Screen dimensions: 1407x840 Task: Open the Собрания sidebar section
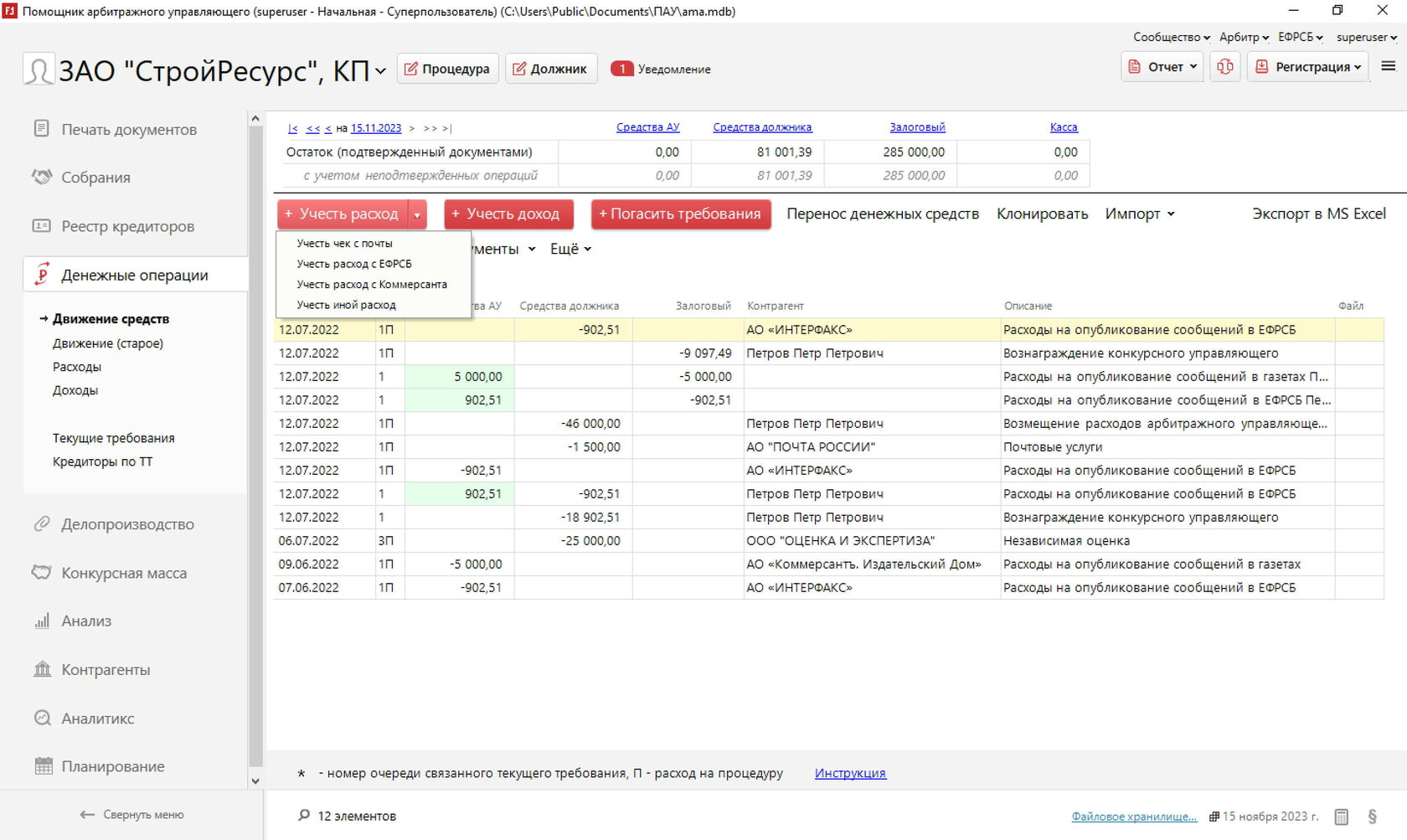tap(81, 178)
